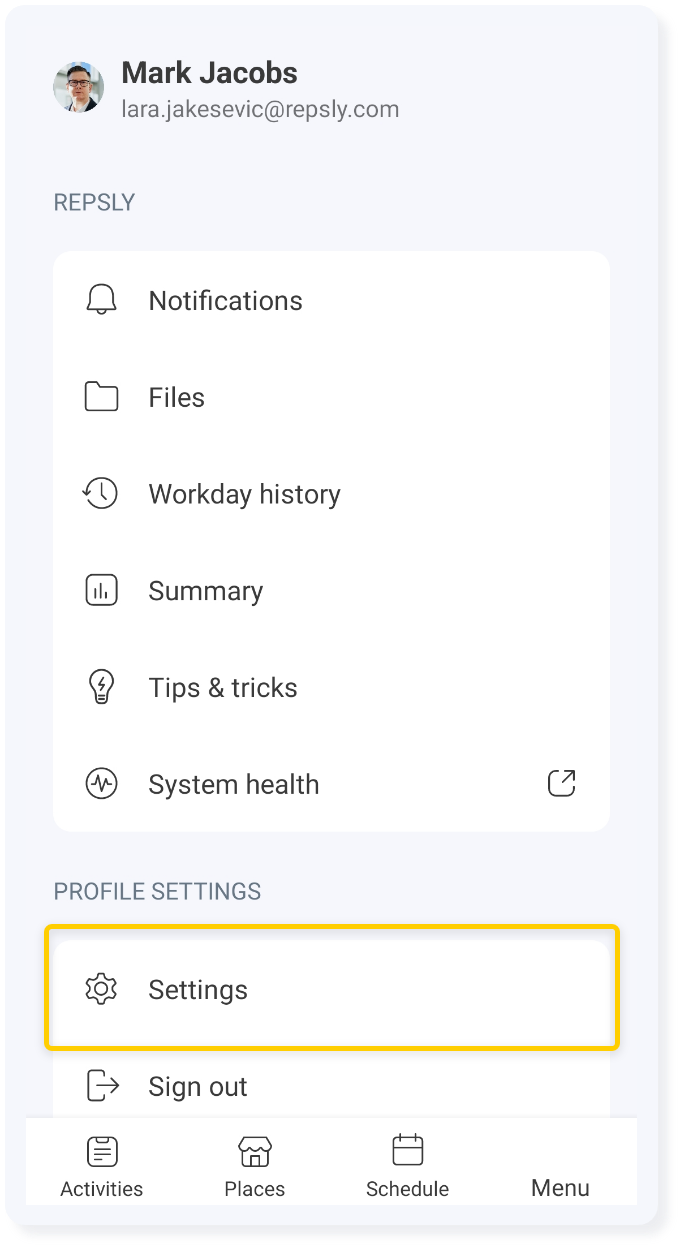This screenshot has width=683, height=1250.
Task: Click the highlighted Settings row
Action: pyautogui.click(x=332, y=988)
